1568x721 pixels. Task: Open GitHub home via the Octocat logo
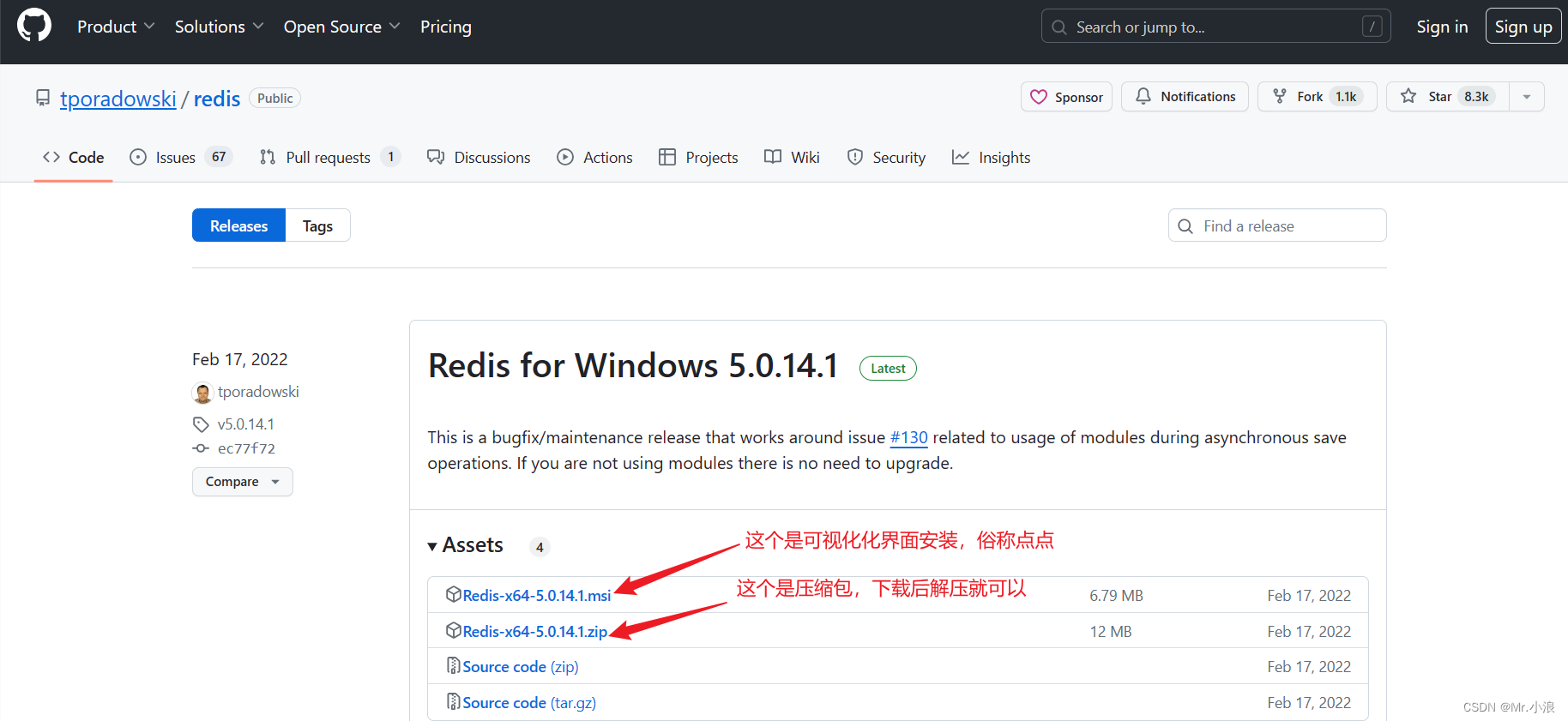[34, 26]
